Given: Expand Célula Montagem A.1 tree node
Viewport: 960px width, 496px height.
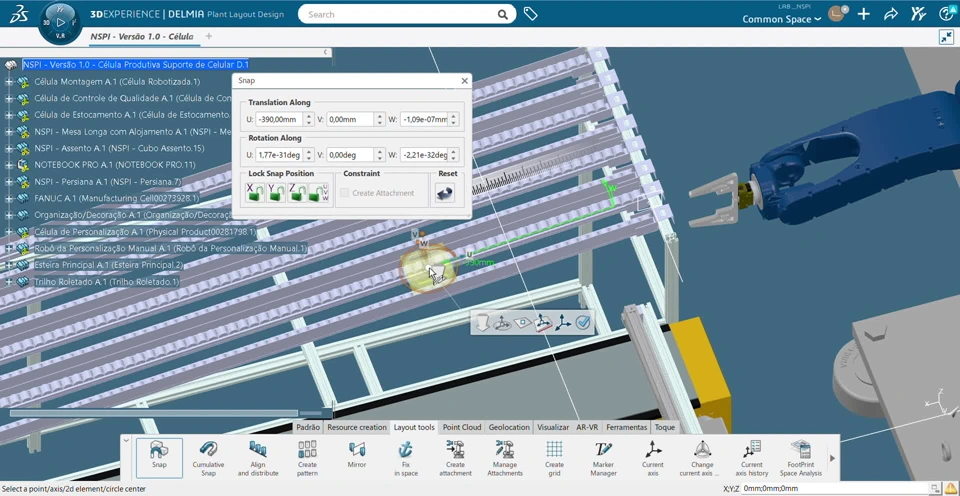Looking at the screenshot, I should click(x=9, y=81).
